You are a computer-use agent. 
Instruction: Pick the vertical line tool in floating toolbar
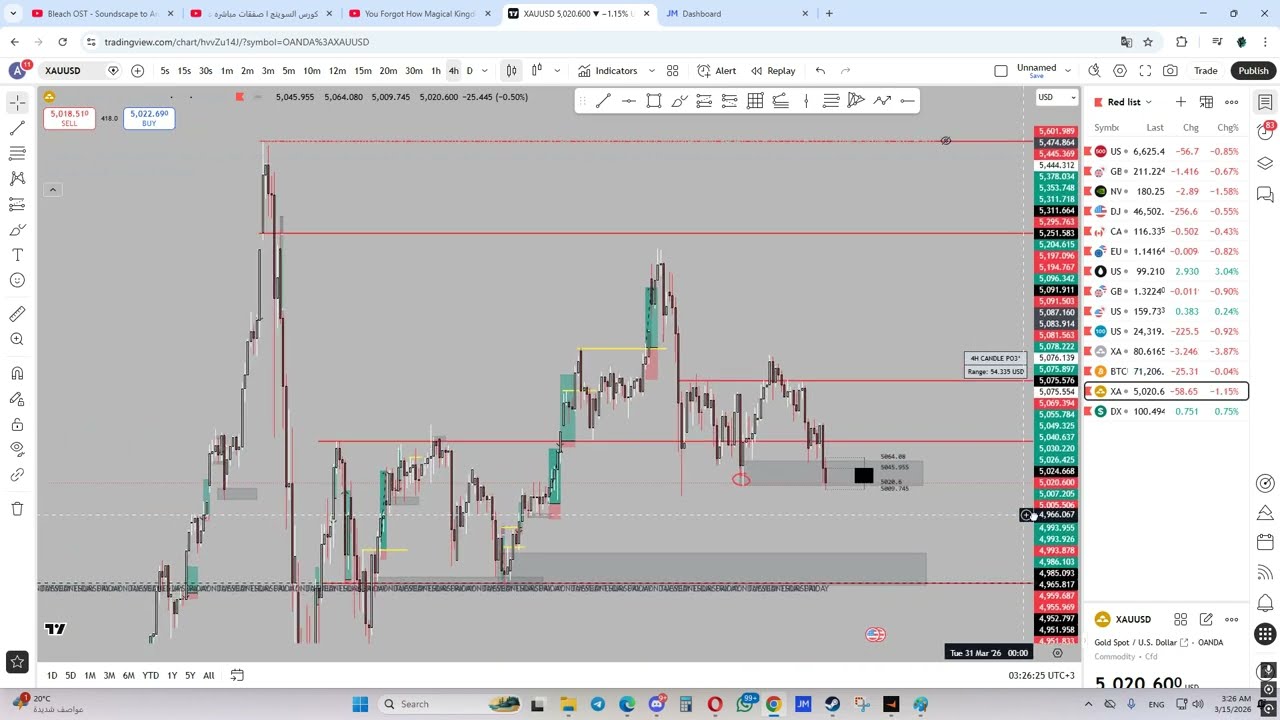pyautogui.click(x=806, y=100)
